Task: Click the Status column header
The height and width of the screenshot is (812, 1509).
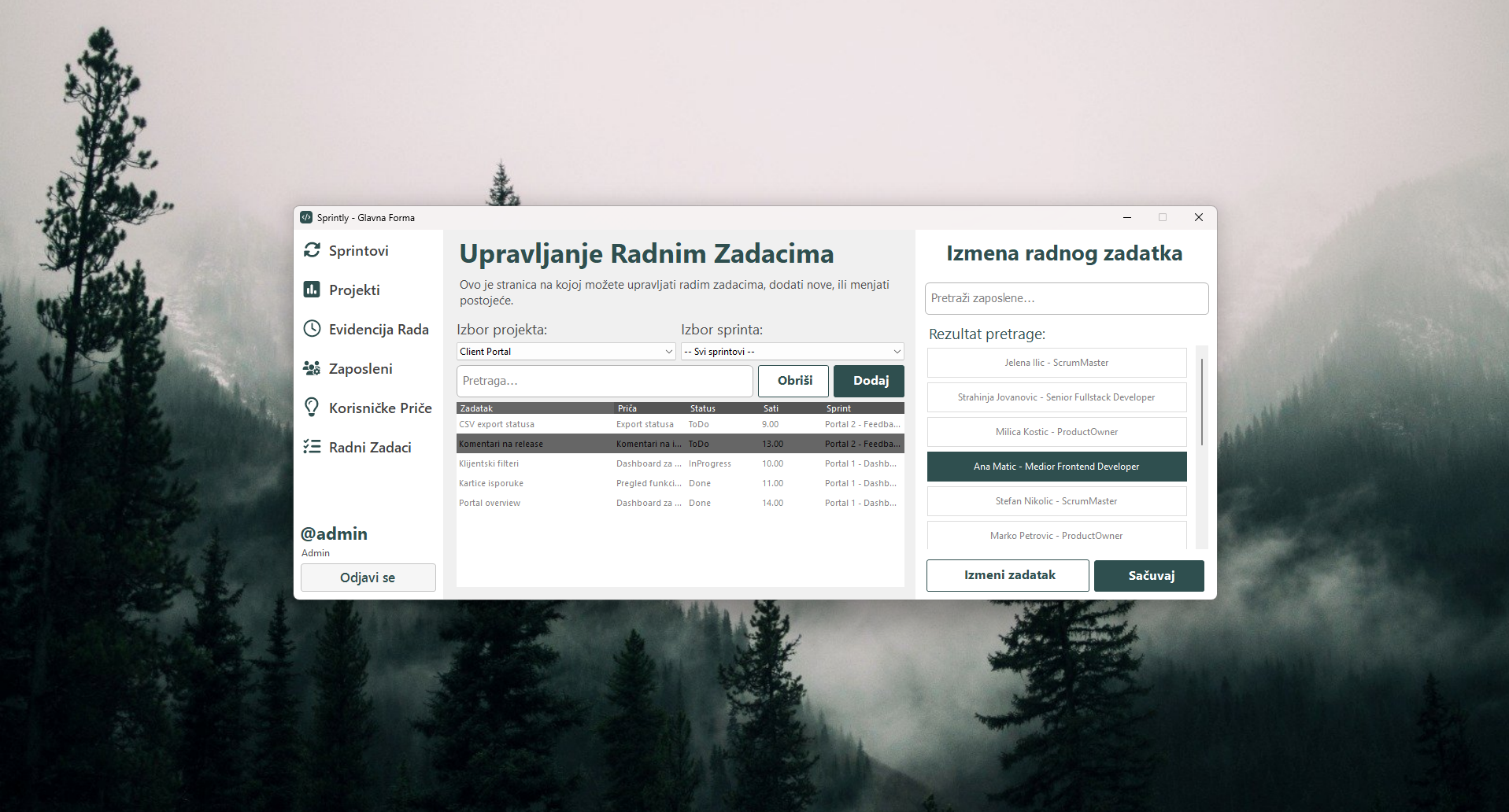Action: tap(723, 408)
